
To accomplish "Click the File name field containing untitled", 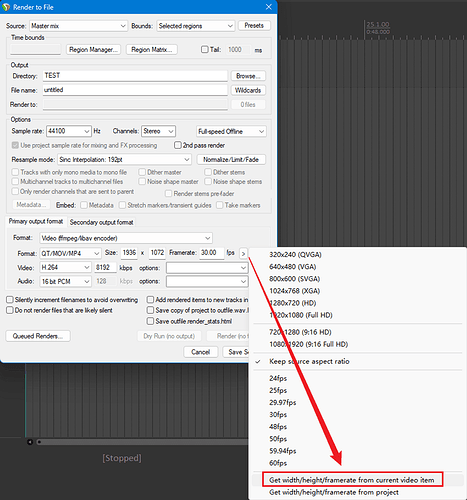I will point(135,90).
